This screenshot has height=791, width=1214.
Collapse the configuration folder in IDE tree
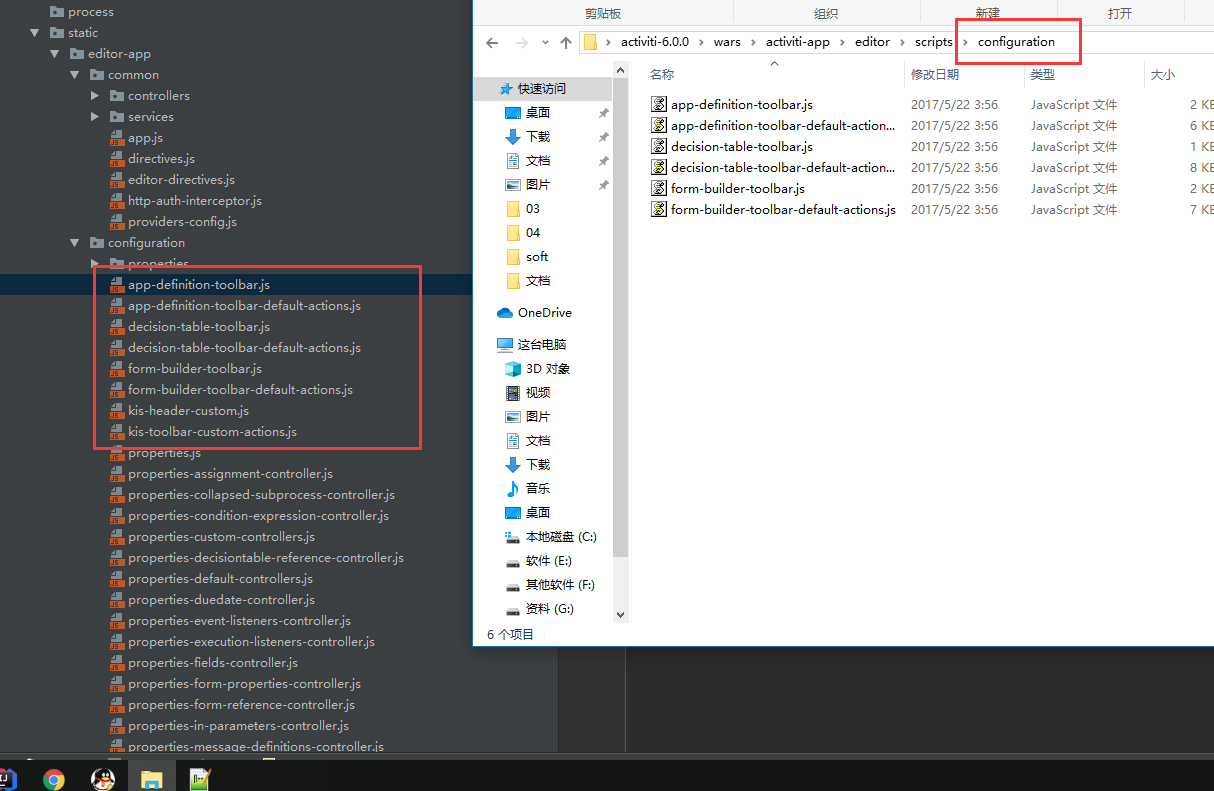(75, 243)
